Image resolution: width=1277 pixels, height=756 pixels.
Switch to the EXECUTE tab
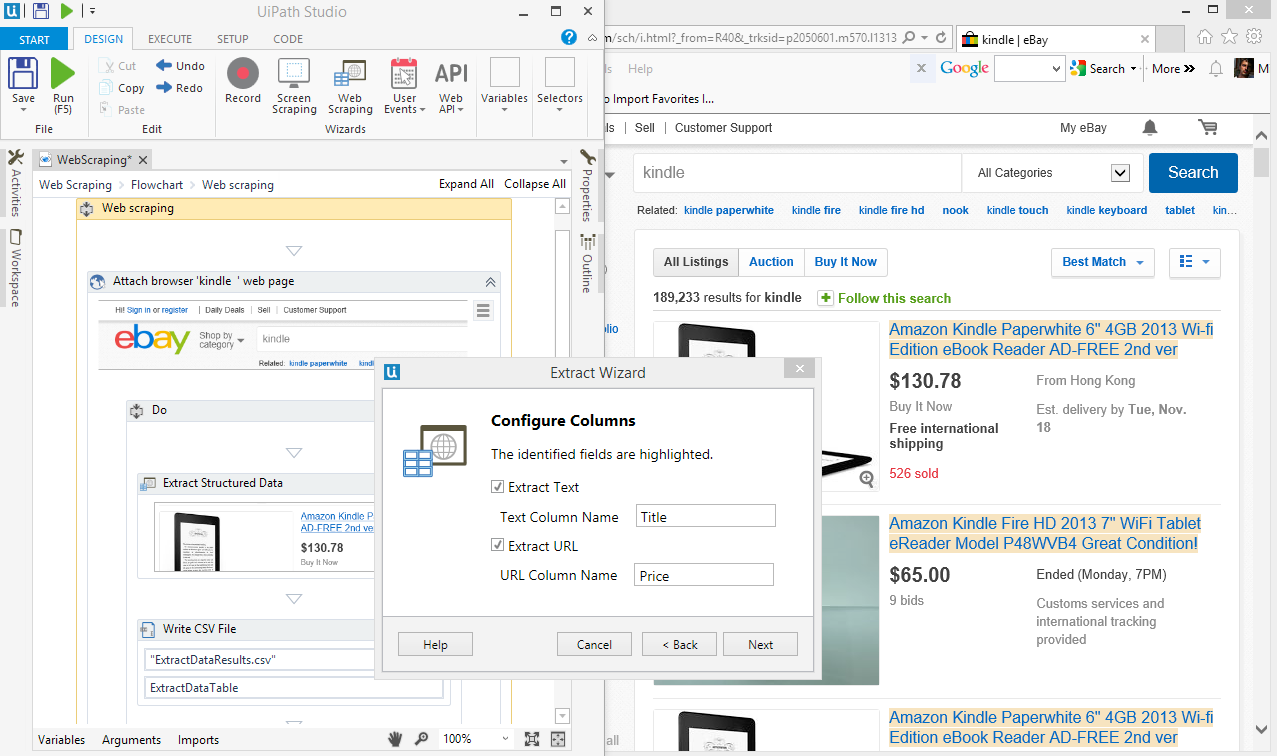pyautogui.click(x=170, y=39)
